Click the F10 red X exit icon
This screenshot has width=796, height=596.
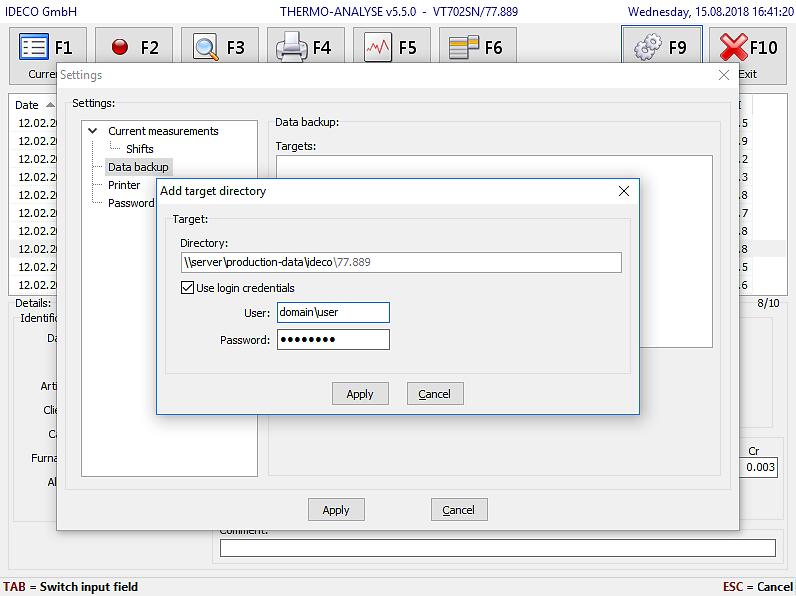pos(735,47)
